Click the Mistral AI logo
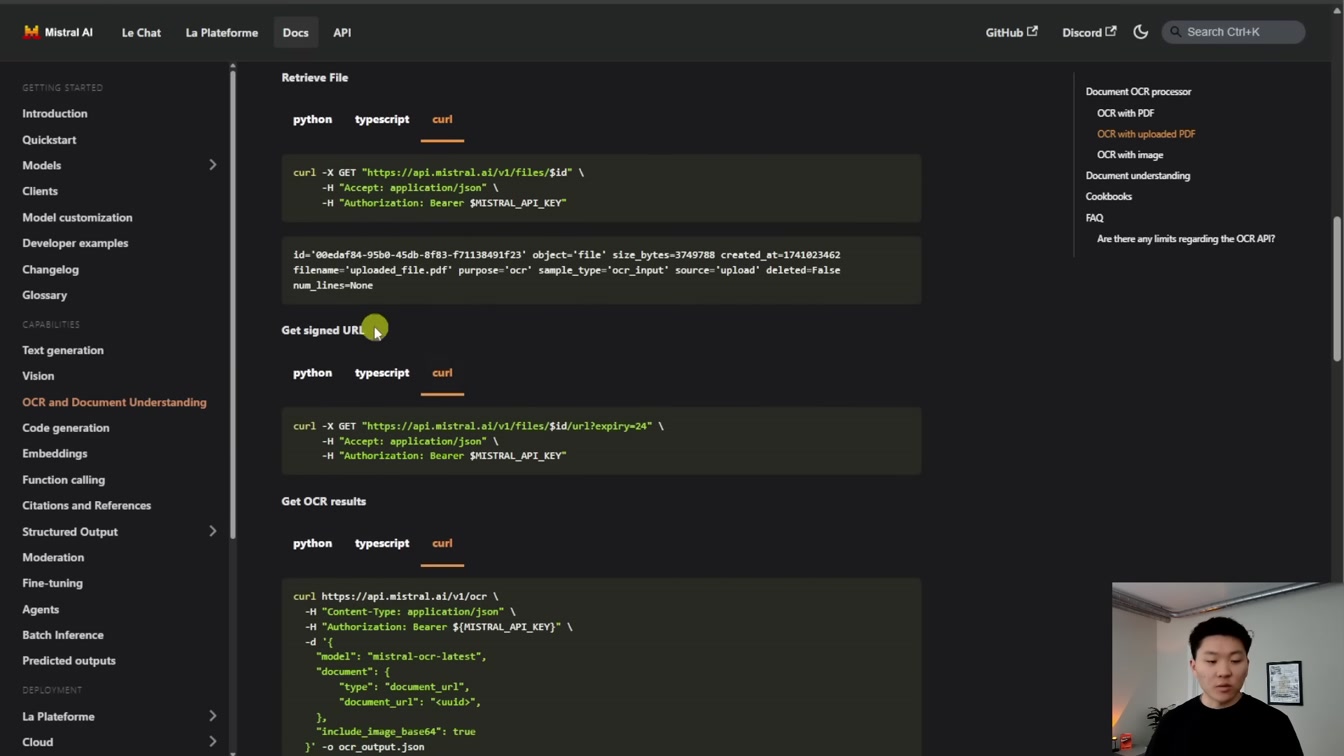1344x756 pixels. [x=57, y=32]
